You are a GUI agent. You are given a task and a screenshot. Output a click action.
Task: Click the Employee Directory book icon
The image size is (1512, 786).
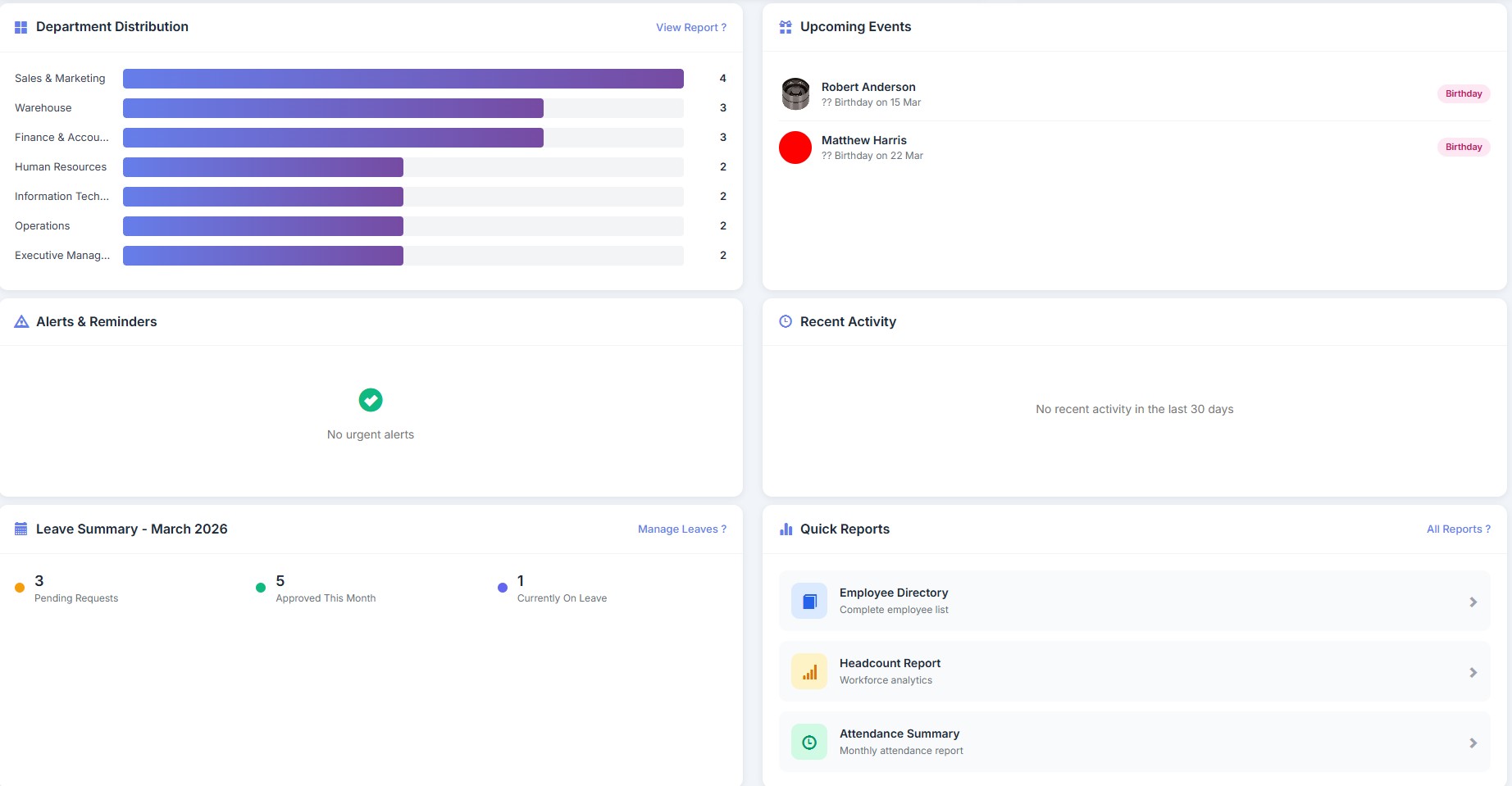[x=808, y=600]
